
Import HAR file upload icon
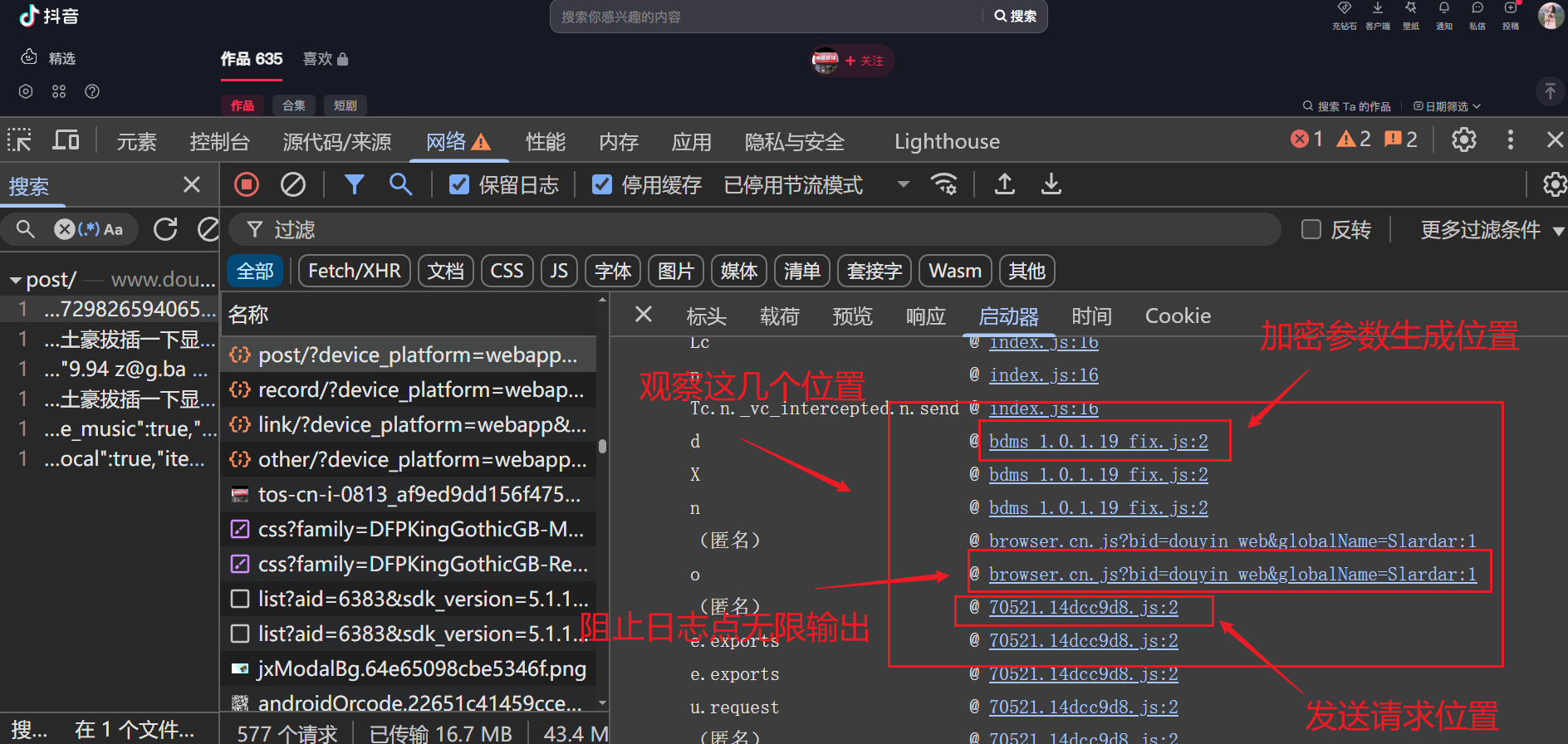click(x=1005, y=184)
